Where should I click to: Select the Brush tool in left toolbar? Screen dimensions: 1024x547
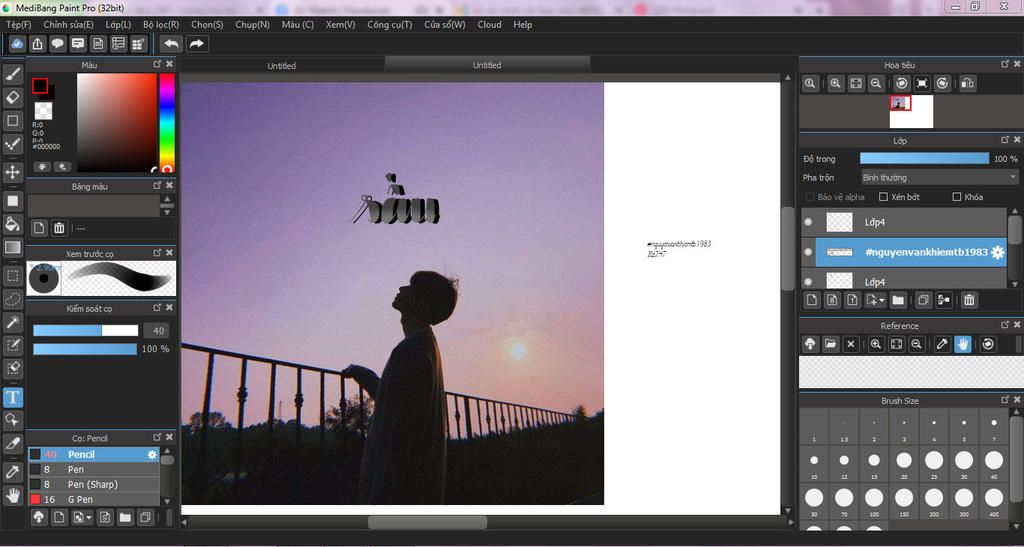[x=13, y=74]
